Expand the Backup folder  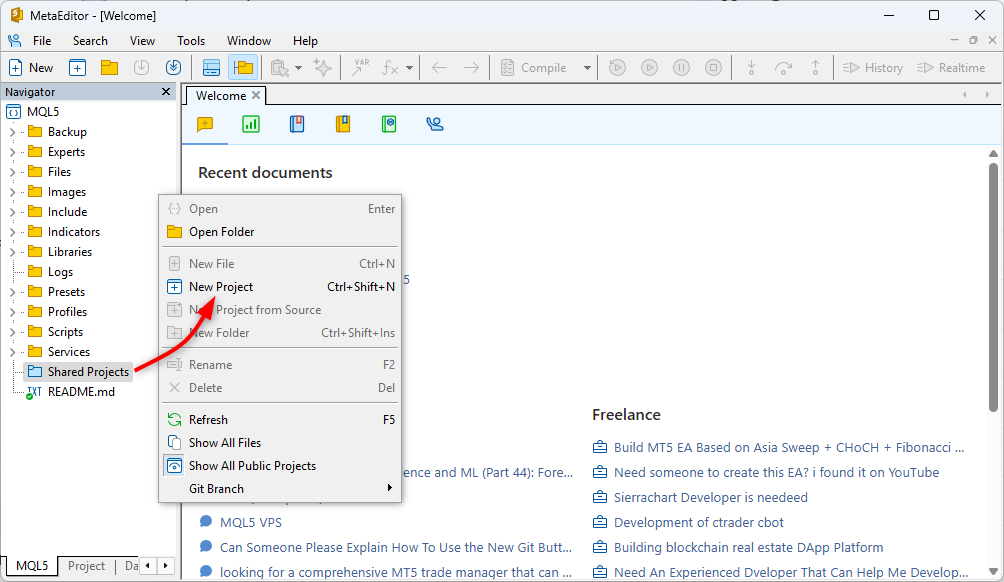click(12, 132)
